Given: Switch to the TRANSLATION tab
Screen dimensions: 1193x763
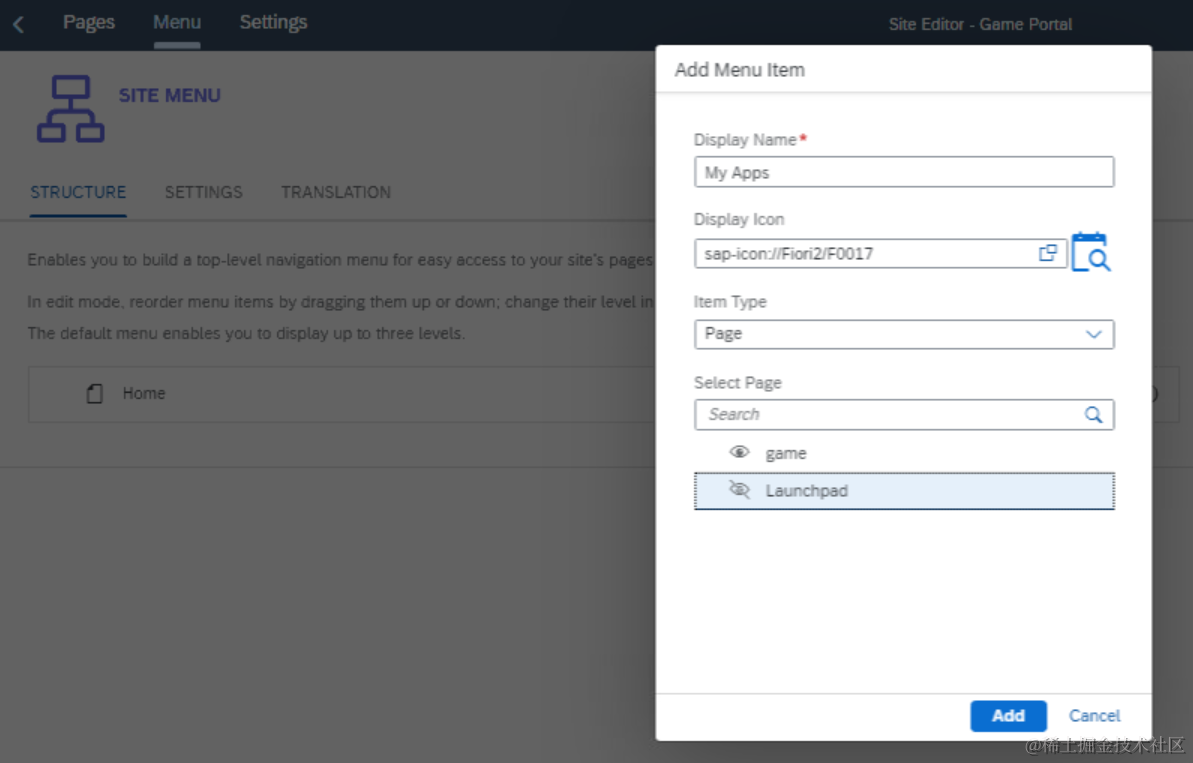Looking at the screenshot, I should coord(336,192).
